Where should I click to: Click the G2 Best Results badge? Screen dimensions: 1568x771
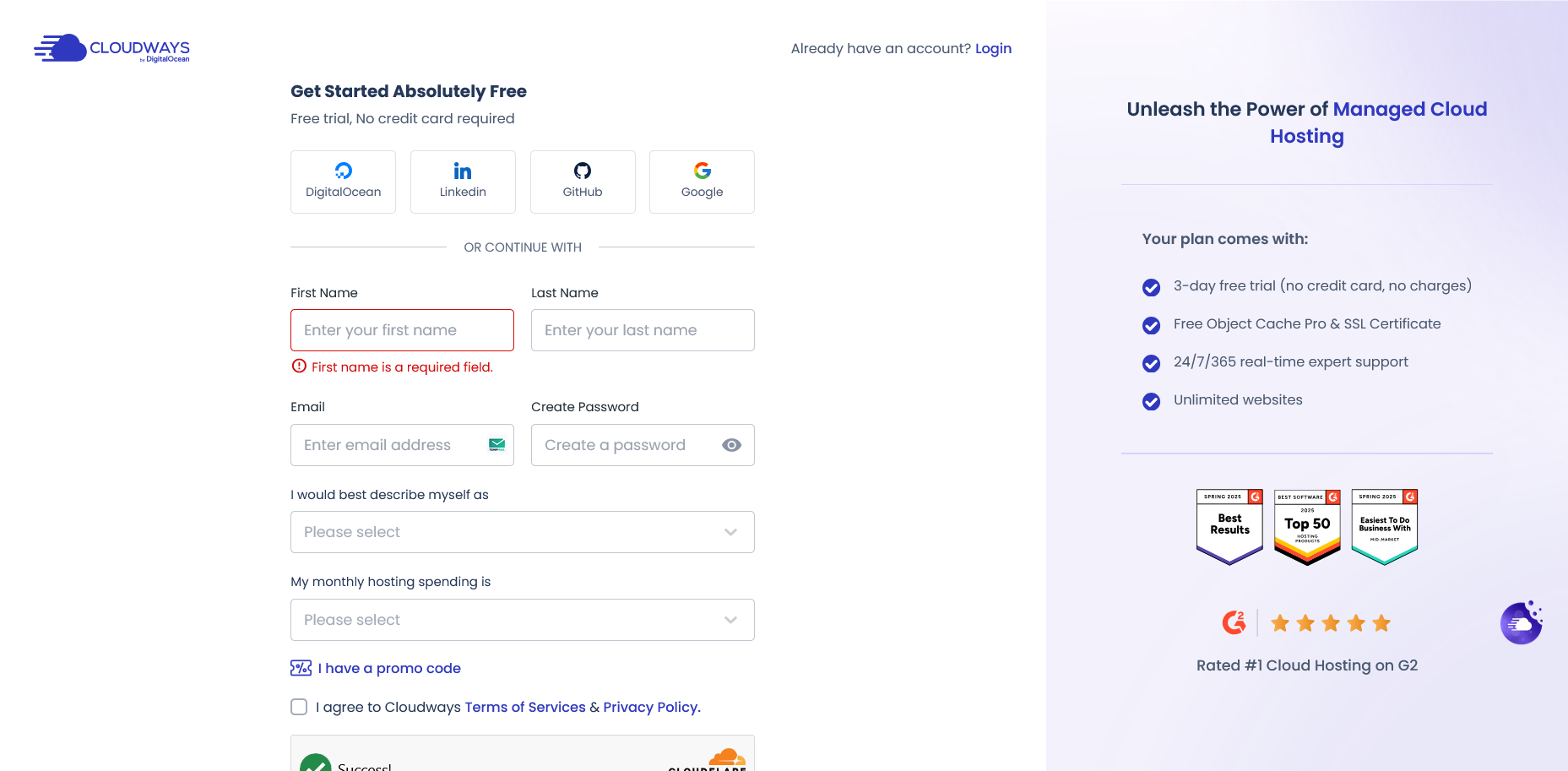(1229, 527)
